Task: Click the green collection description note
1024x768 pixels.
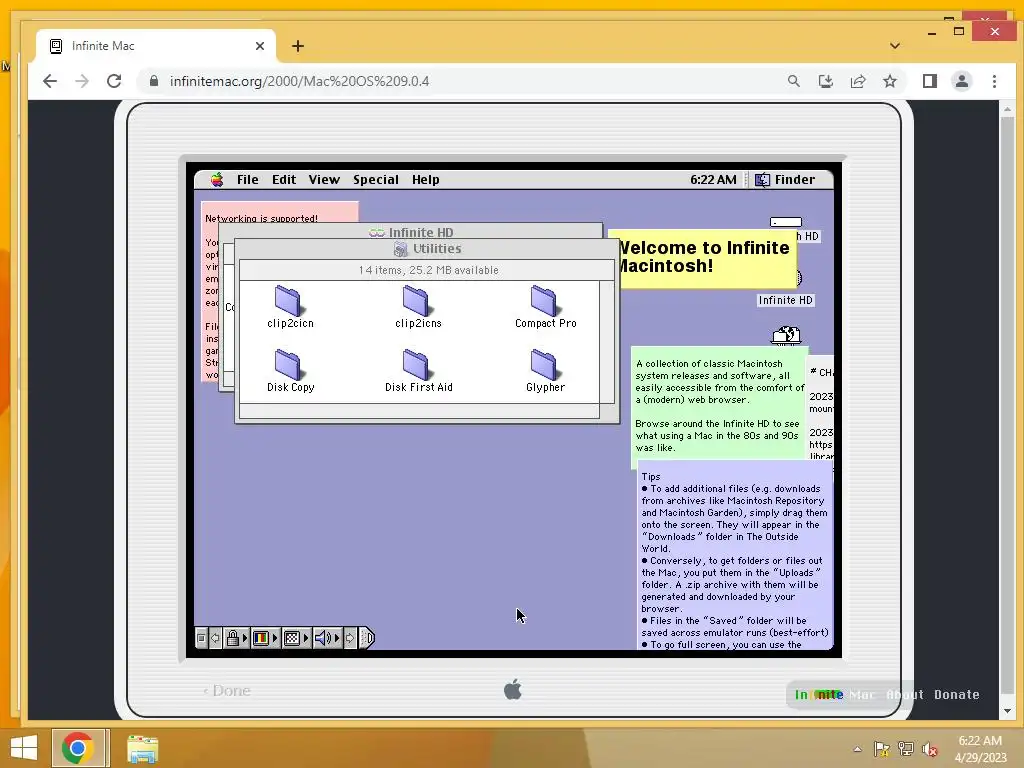Action: coord(718,406)
